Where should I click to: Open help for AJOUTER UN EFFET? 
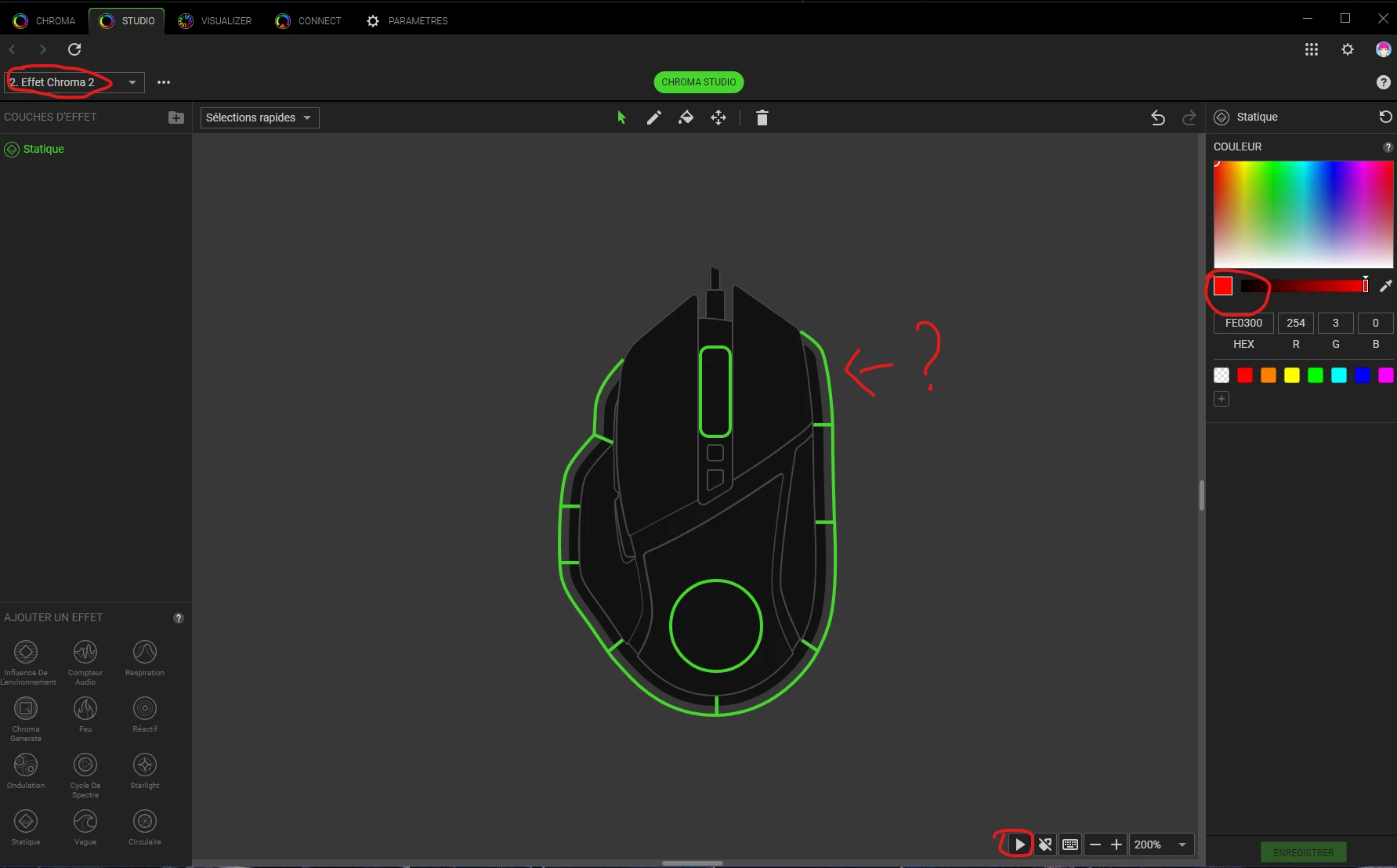179,618
